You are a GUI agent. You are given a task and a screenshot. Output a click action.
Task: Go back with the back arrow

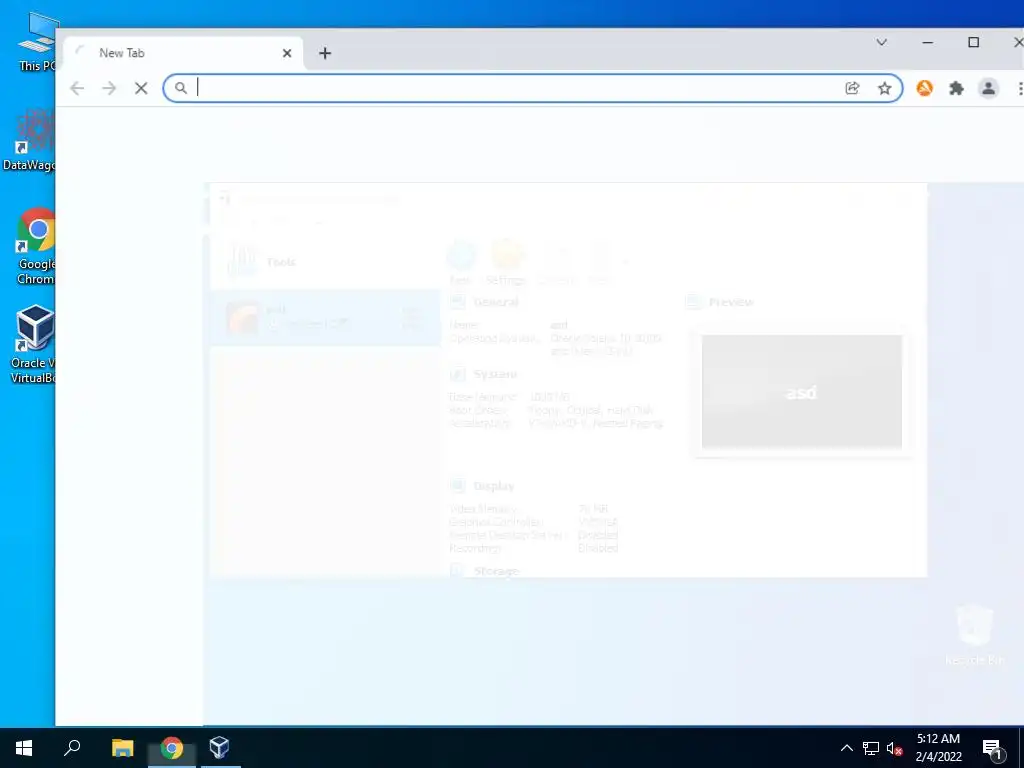click(x=77, y=88)
